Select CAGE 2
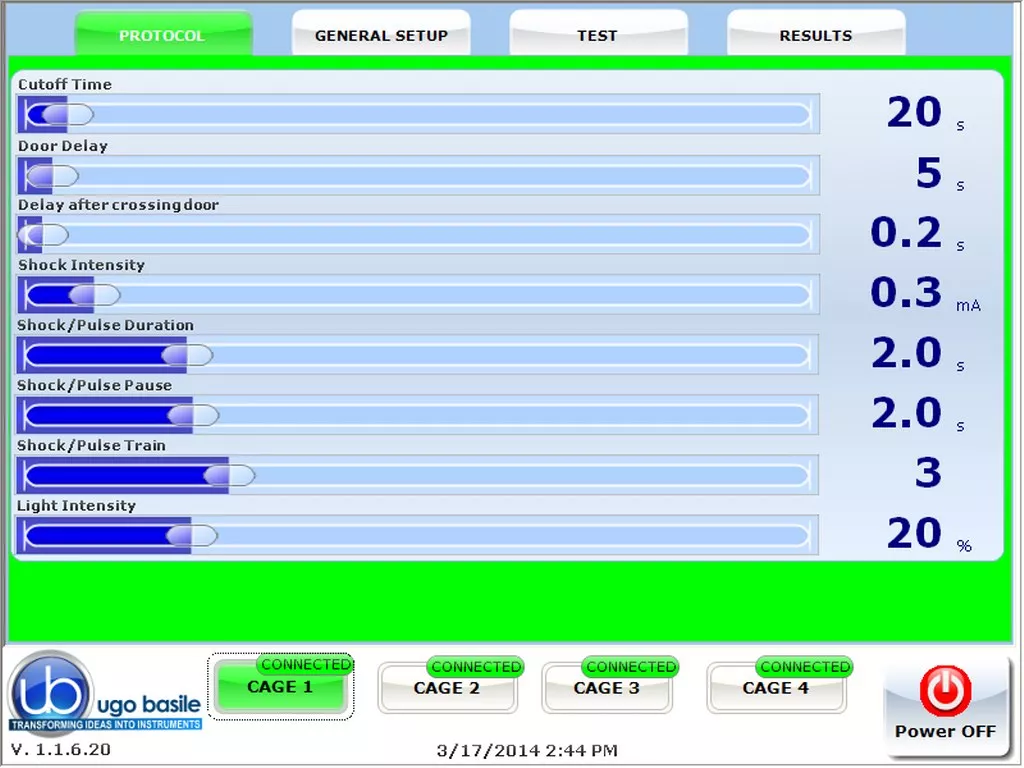Viewport: 1024px width, 768px height. tap(448, 688)
